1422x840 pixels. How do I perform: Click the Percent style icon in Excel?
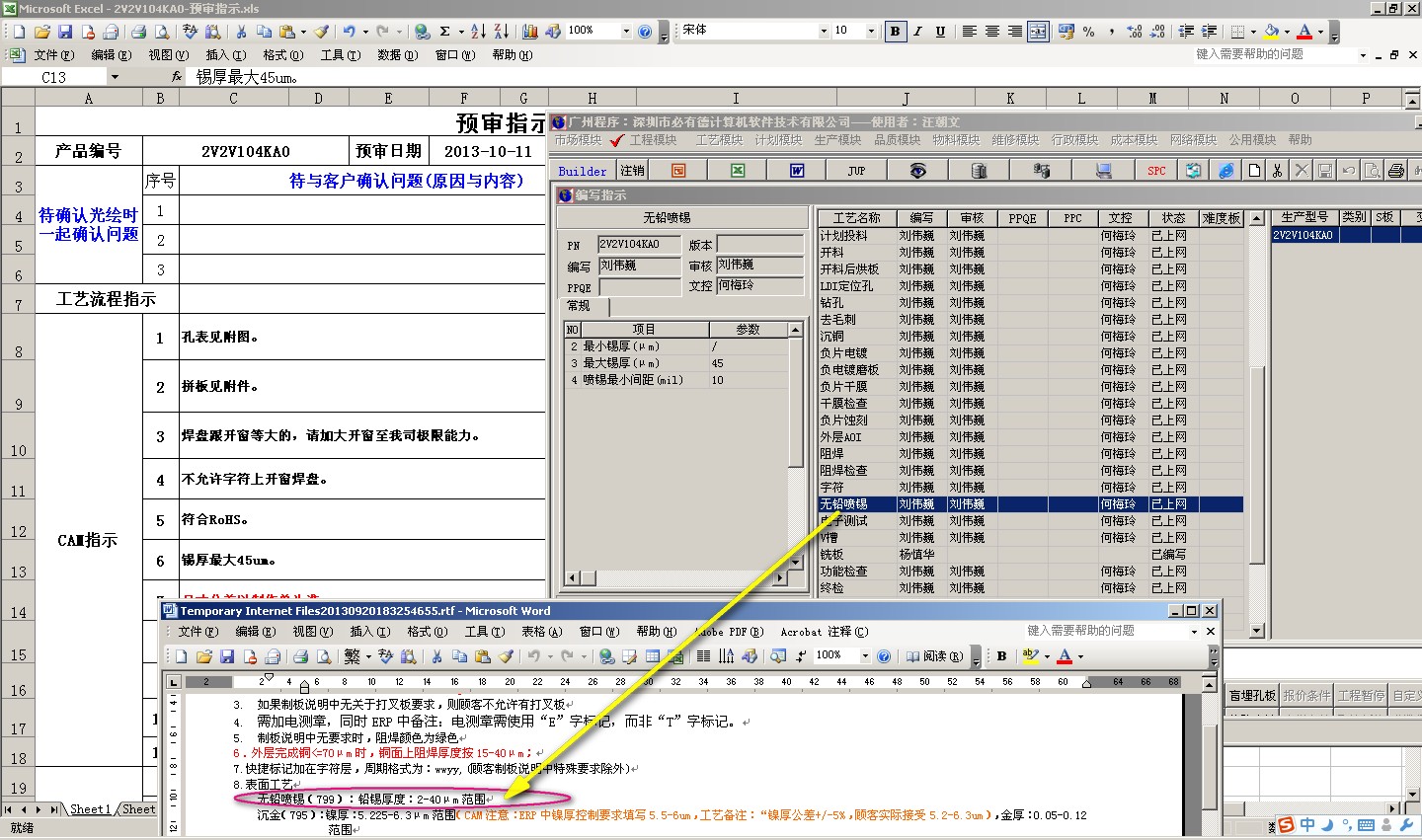pyautogui.click(x=1088, y=32)
